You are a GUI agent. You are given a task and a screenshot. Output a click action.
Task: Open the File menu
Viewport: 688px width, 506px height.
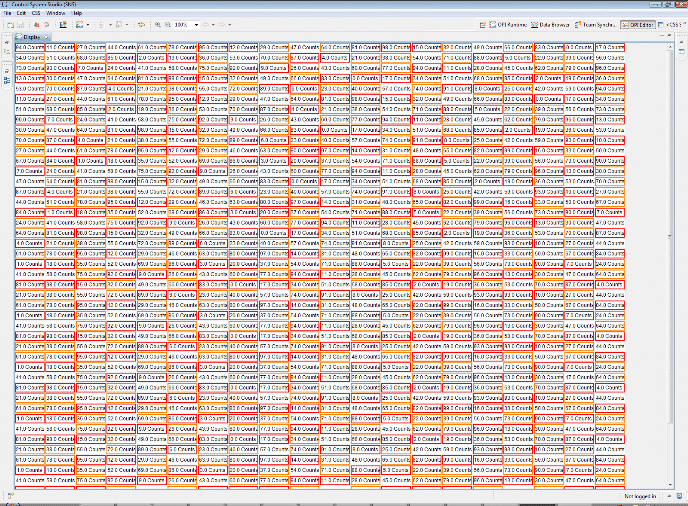8,12
